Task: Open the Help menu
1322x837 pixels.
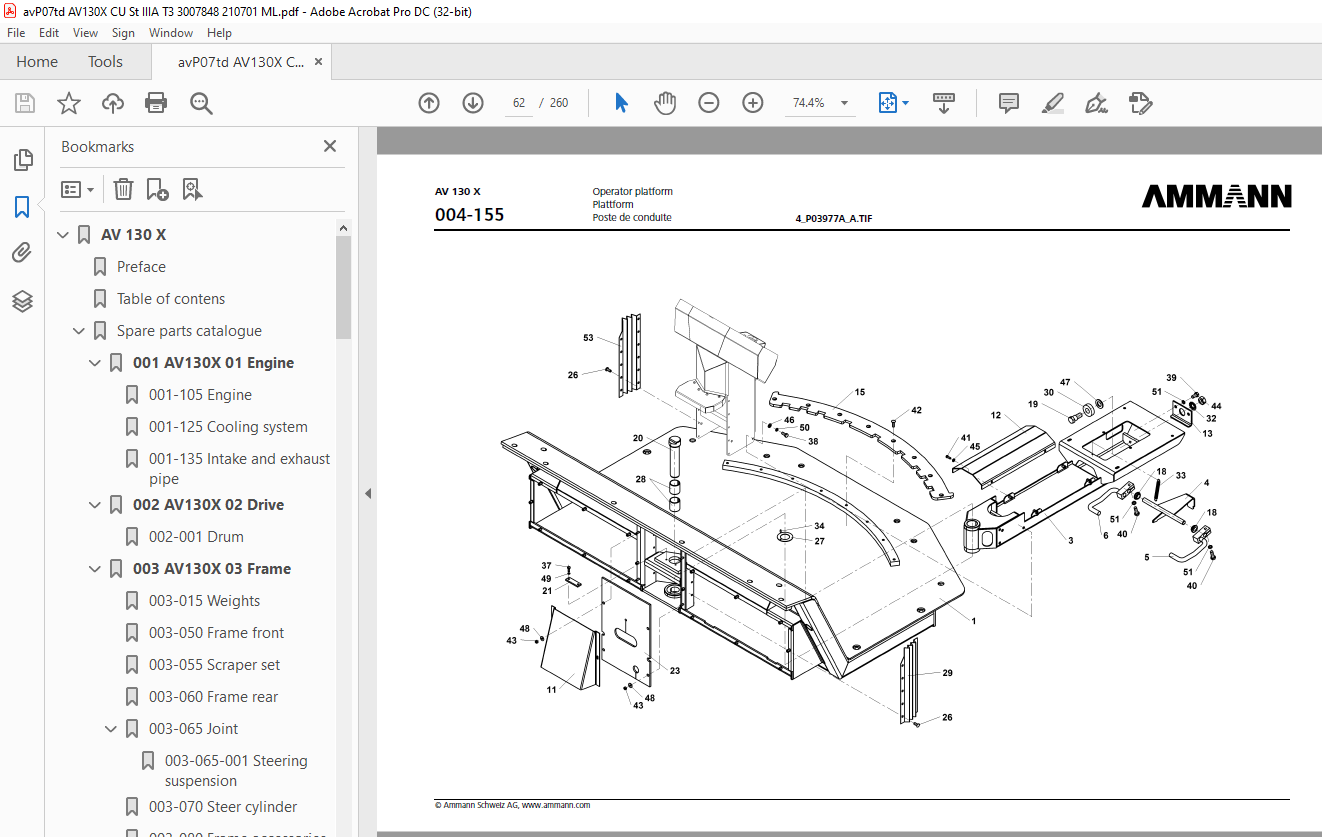Action: click(x=219, y=33)
